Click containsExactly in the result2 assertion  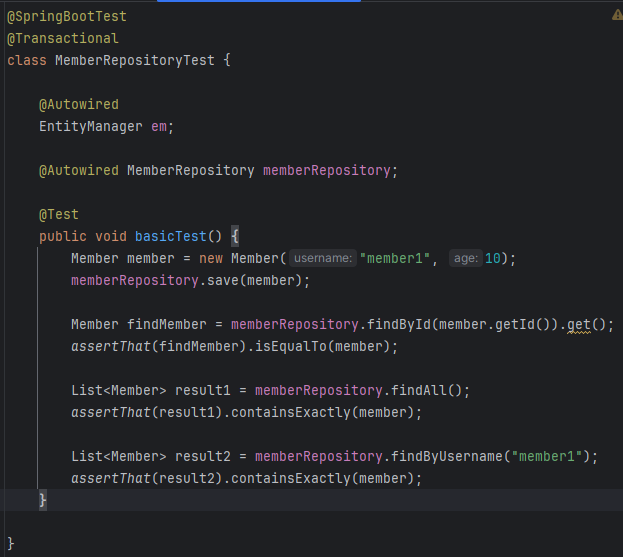tap(291, 478)
